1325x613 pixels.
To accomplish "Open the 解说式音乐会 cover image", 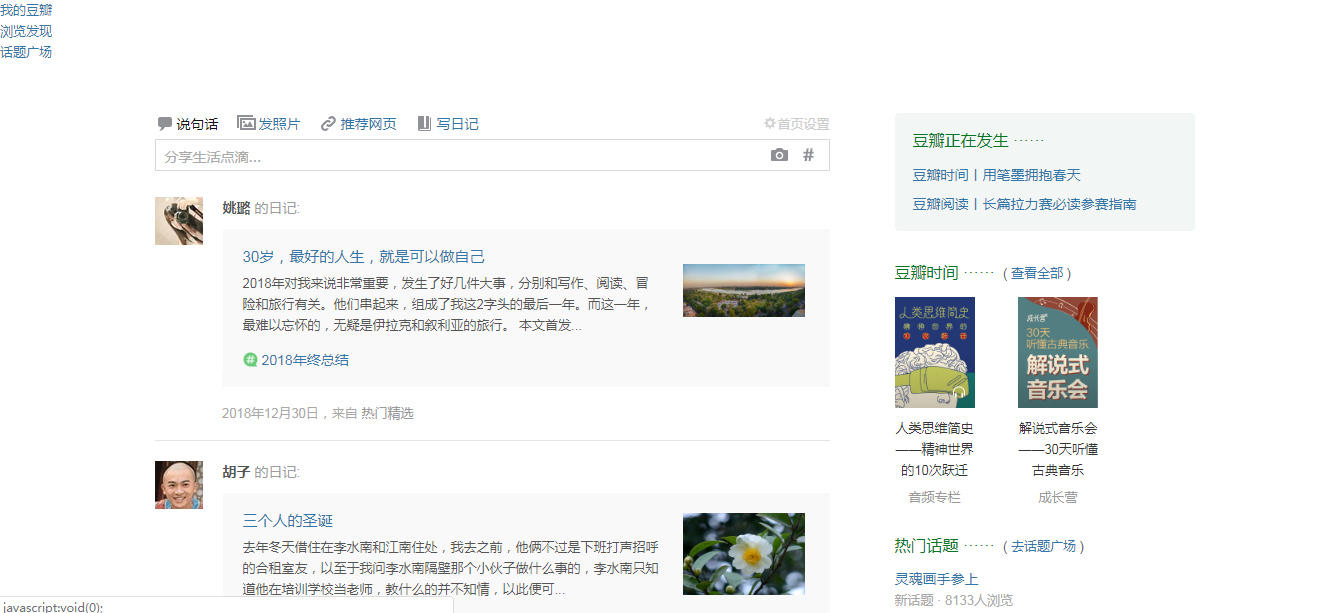I will pos(1058,352).
